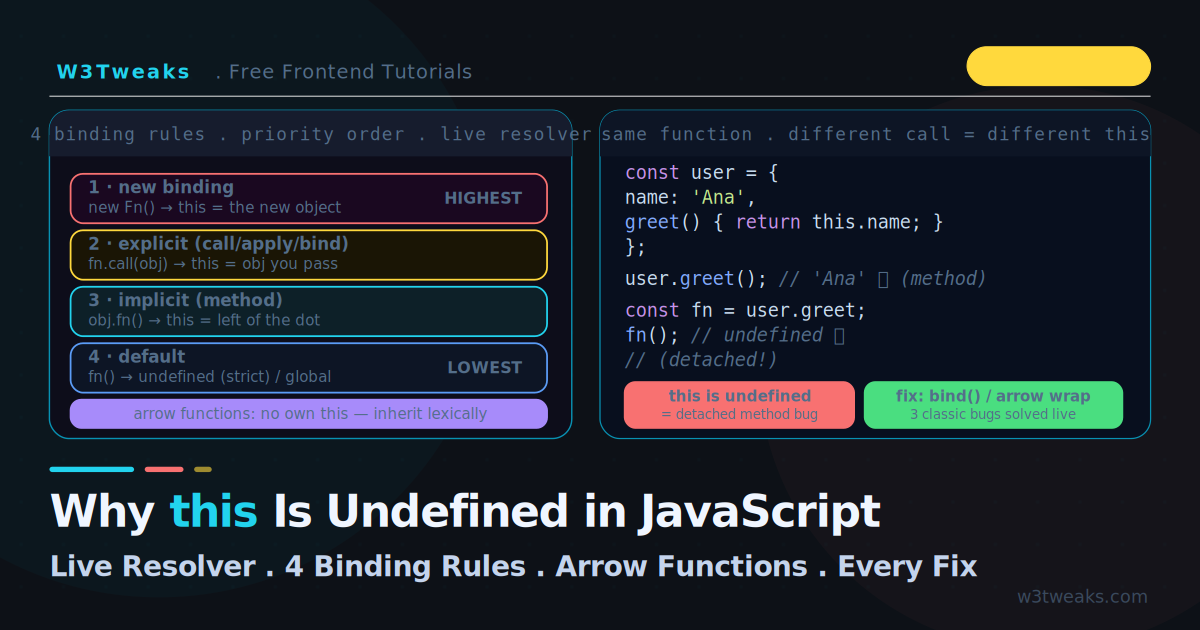Click the W3Tweaks brand name
The image size is (1200, 630).
[x=123, y=72]
